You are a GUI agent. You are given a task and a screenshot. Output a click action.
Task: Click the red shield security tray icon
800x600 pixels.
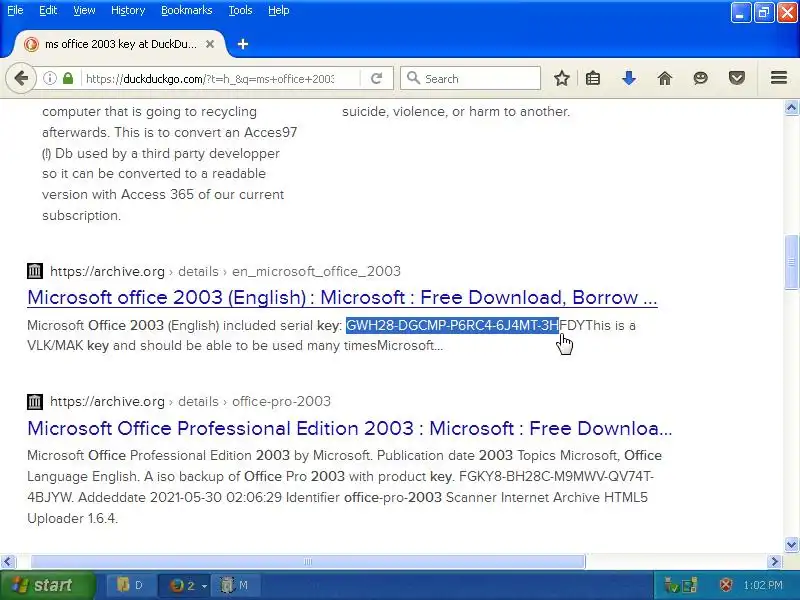point(726,585)
